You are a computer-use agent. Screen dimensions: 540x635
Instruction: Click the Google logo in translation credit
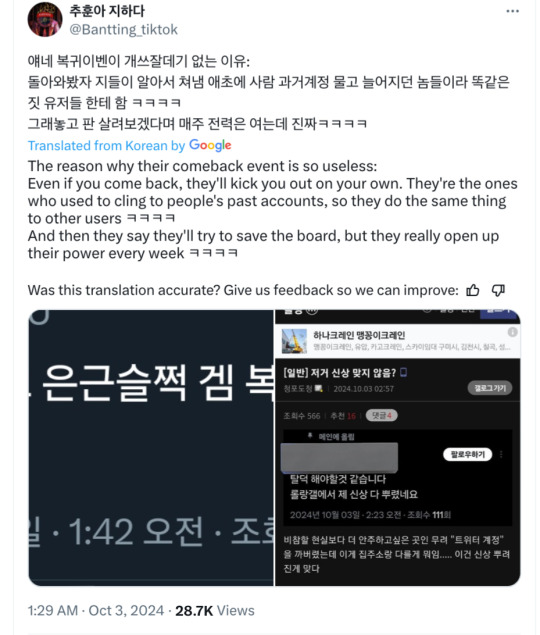click(x=210, y=145)
